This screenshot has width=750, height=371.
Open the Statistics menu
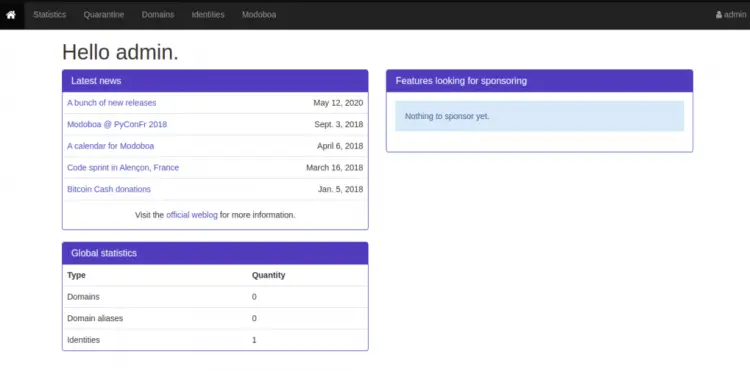click(x=49, y=15)
